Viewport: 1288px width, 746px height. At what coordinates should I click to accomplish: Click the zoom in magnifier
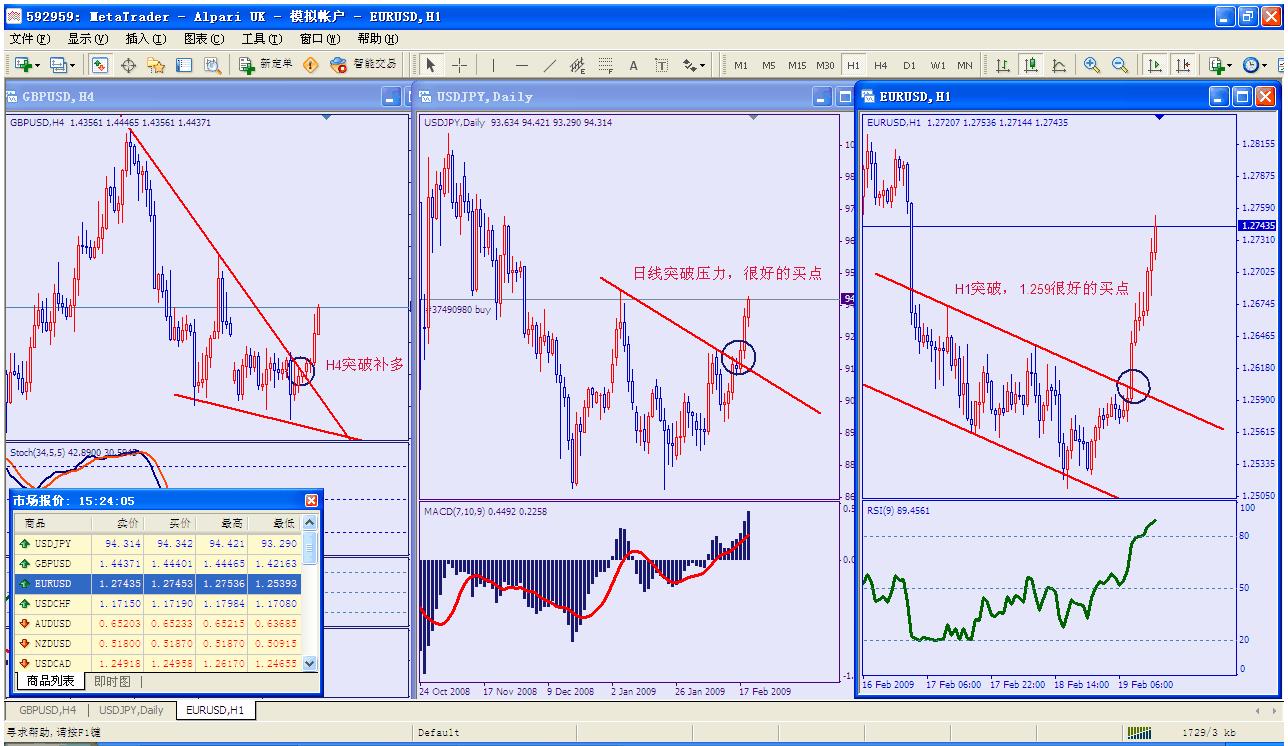(x=1091, y=65)
